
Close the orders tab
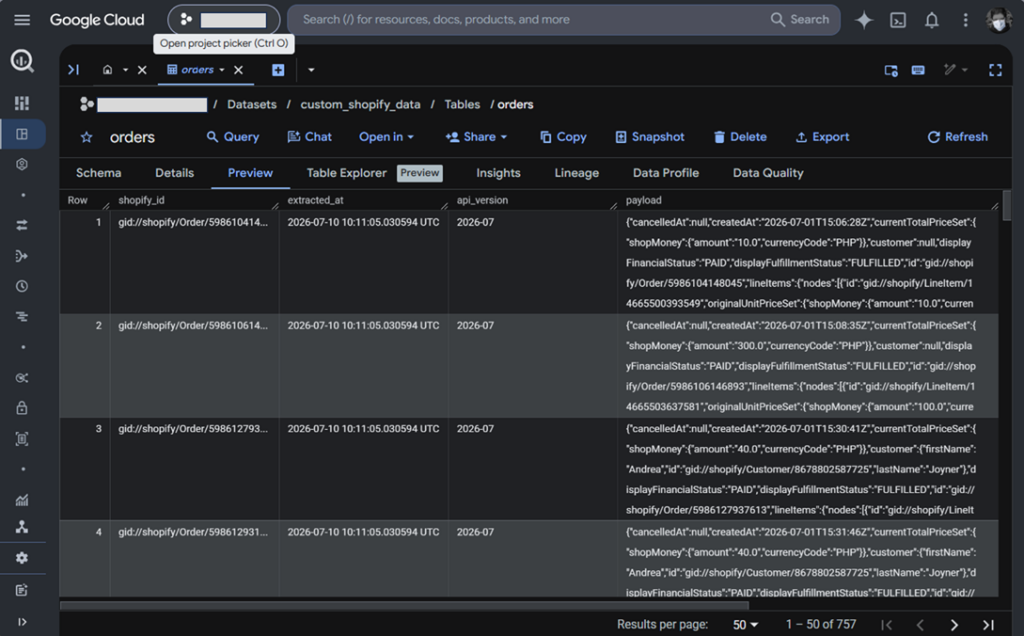tap(238, 70)
